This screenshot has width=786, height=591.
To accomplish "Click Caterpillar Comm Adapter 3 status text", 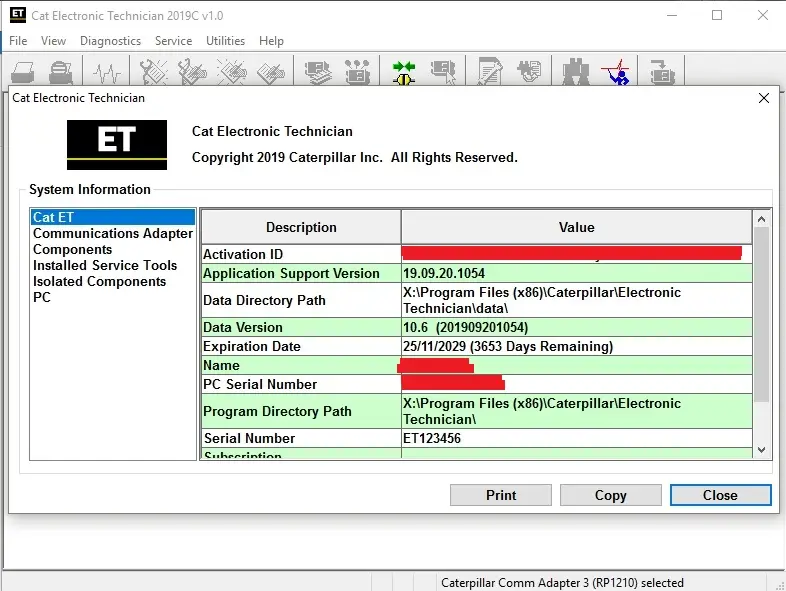I will [562, 582].
